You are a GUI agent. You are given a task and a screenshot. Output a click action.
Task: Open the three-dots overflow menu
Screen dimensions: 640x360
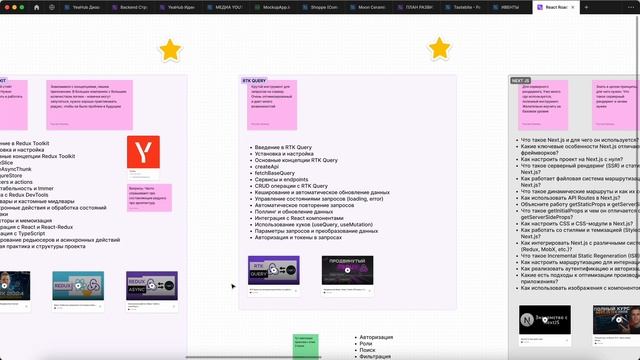pos(631,7)
